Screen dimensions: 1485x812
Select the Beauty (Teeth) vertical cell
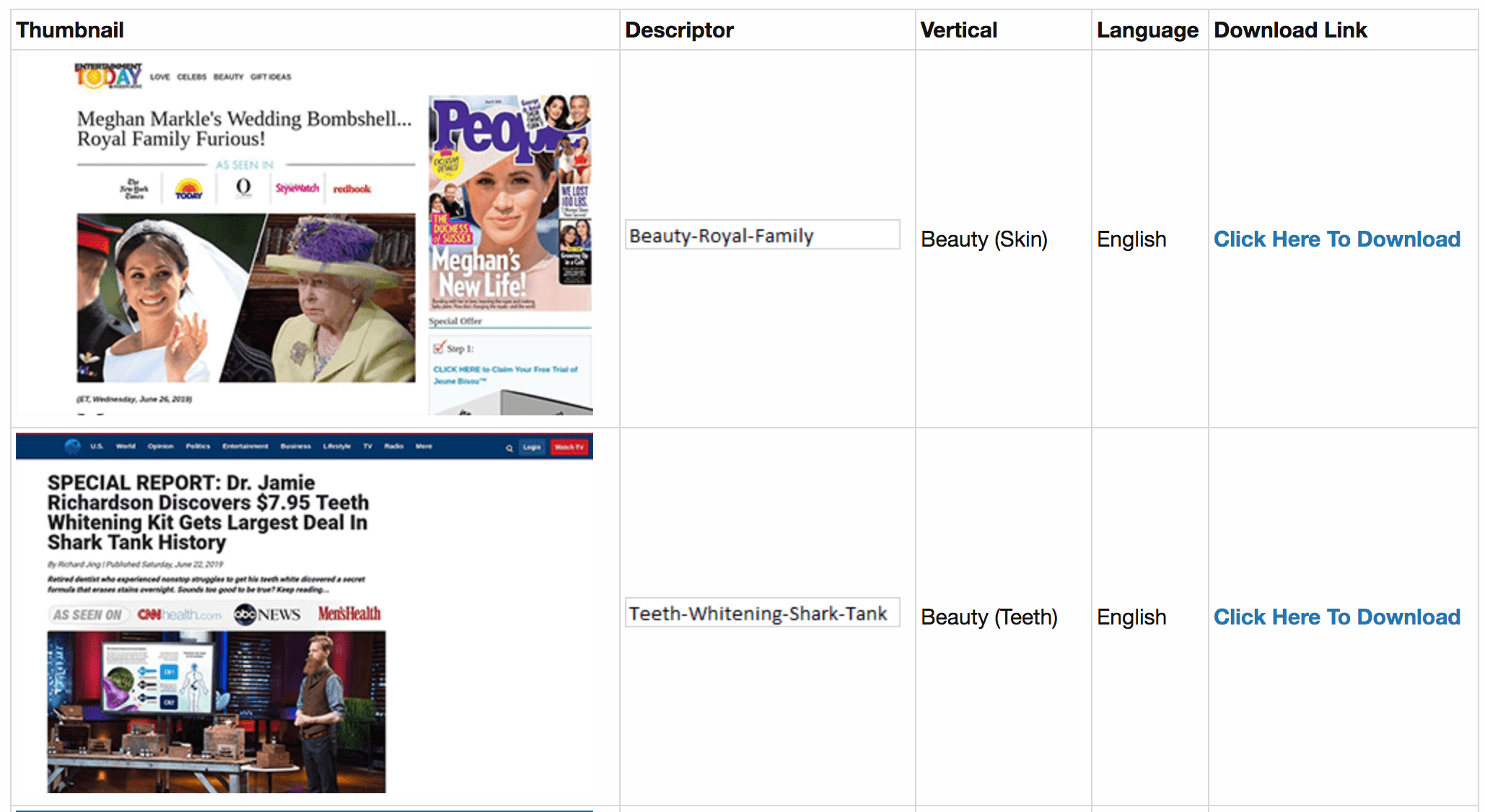pyautogui.click(x=989, y=617)
